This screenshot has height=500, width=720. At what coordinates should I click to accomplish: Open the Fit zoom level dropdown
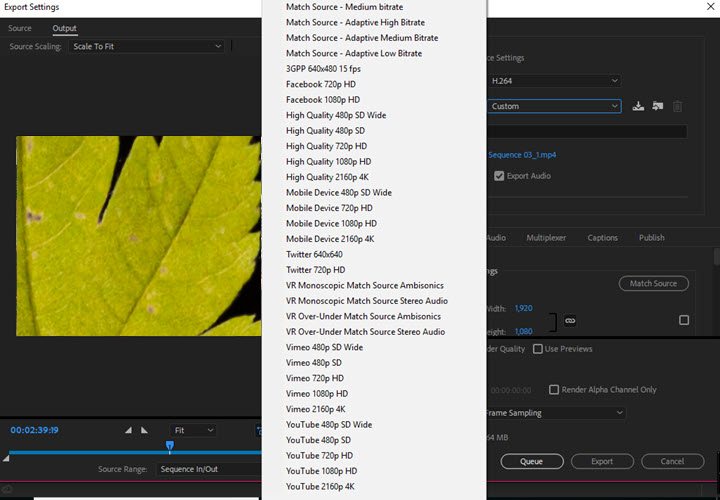[192, 430]
